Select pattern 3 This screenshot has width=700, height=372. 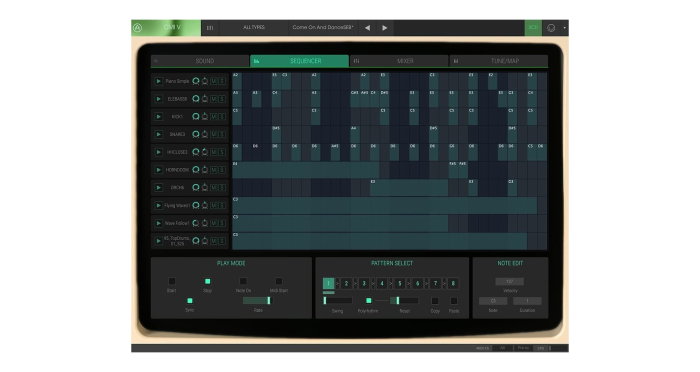pos(364,283)
